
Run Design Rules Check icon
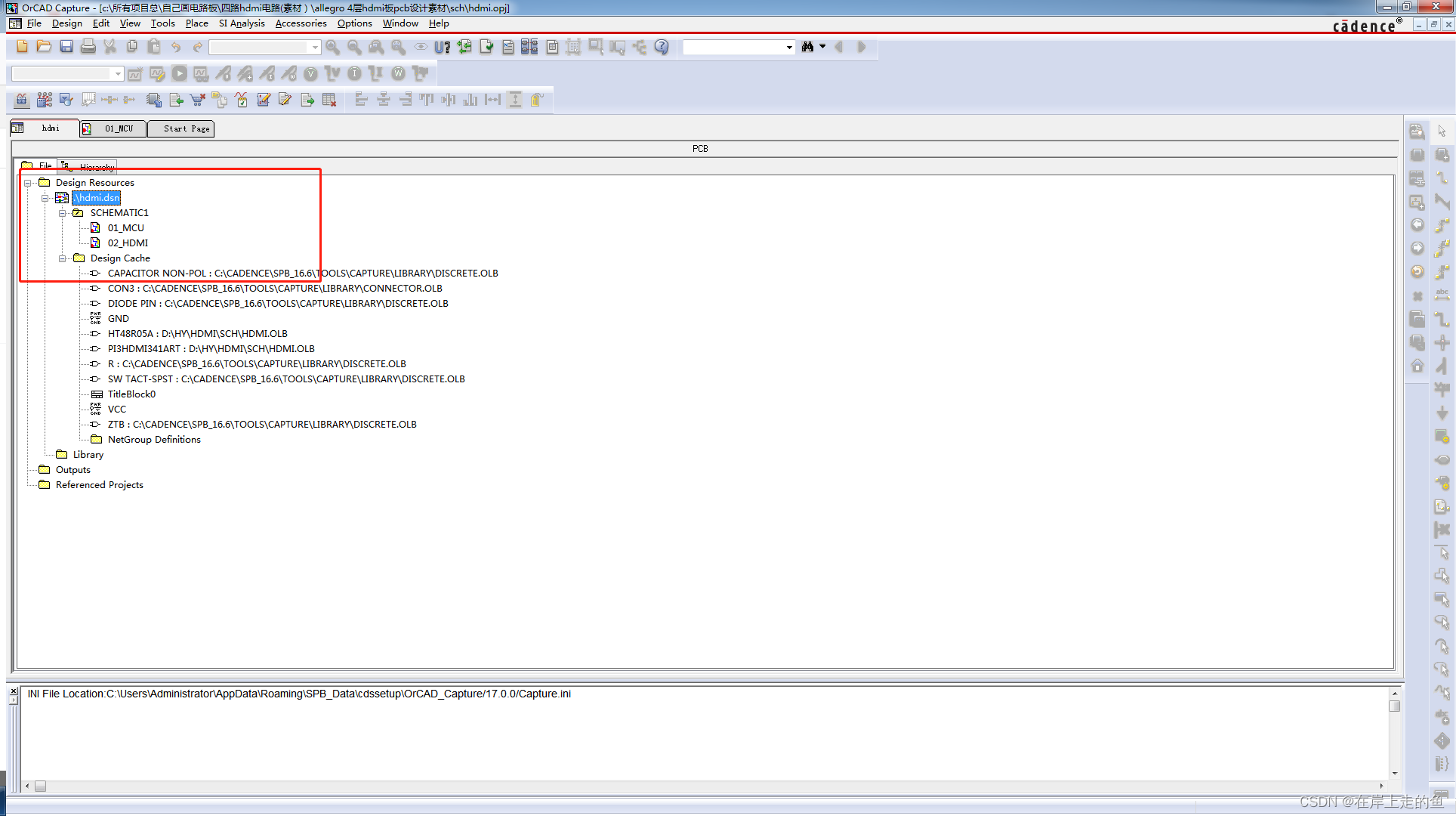486,47
